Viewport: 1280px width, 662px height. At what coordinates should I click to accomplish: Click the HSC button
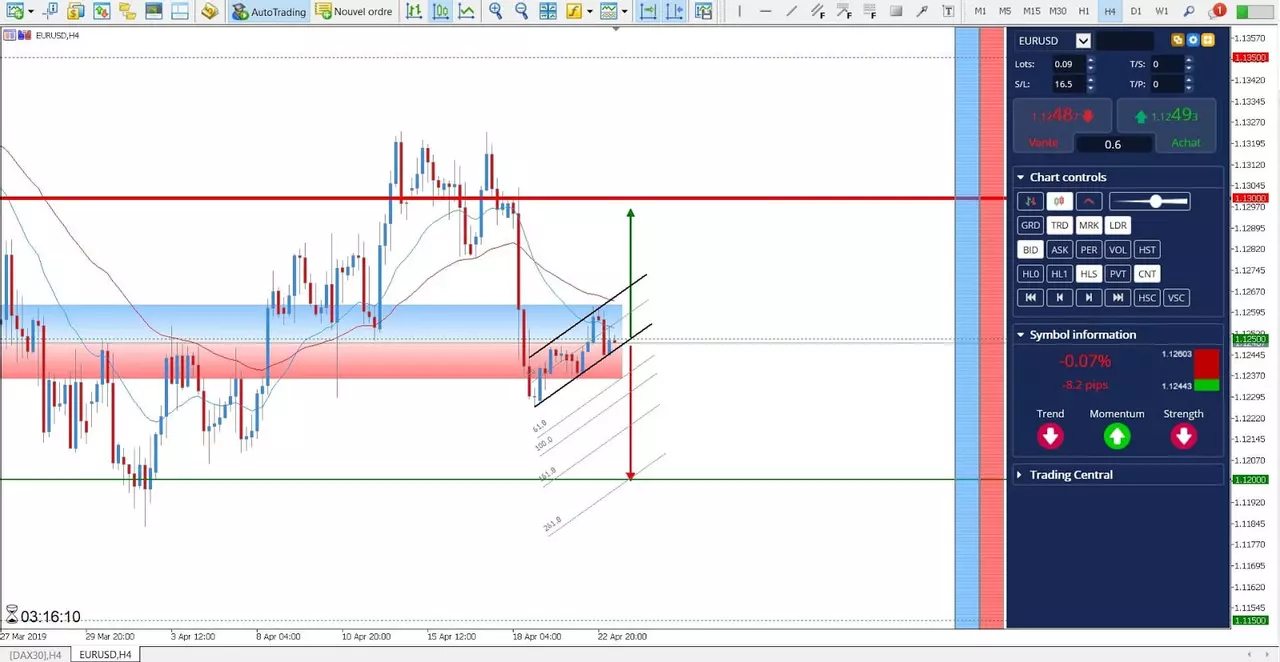1147,298
